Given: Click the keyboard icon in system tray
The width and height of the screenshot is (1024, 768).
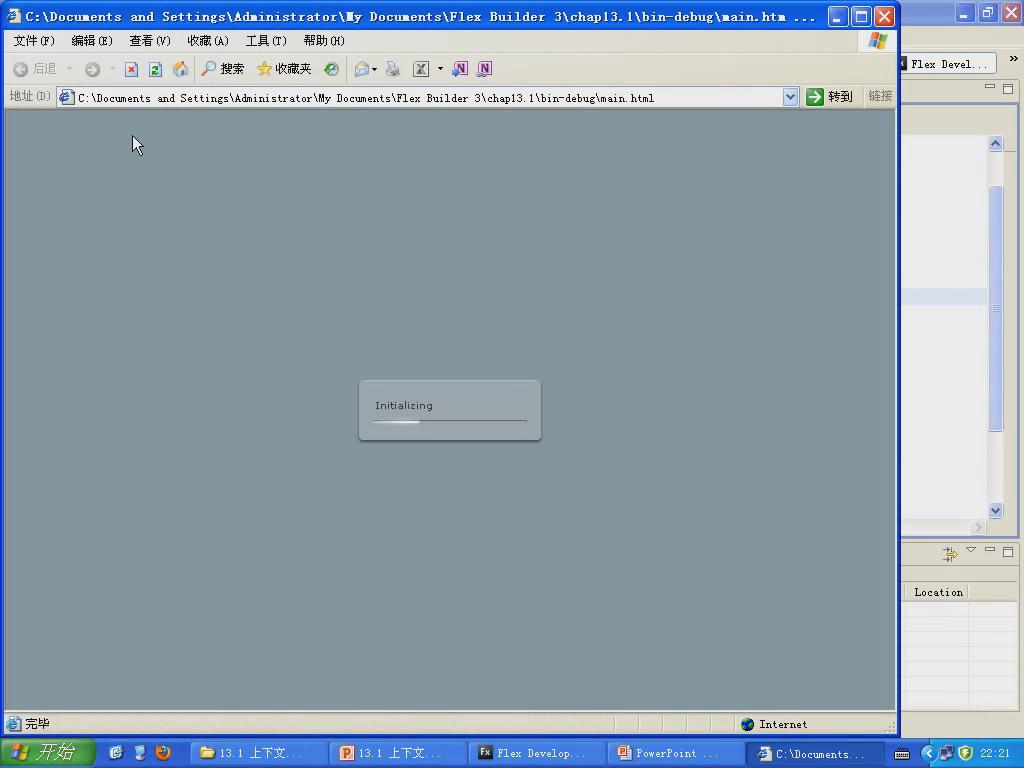Looking at the screenshot, I should point(902,754).
